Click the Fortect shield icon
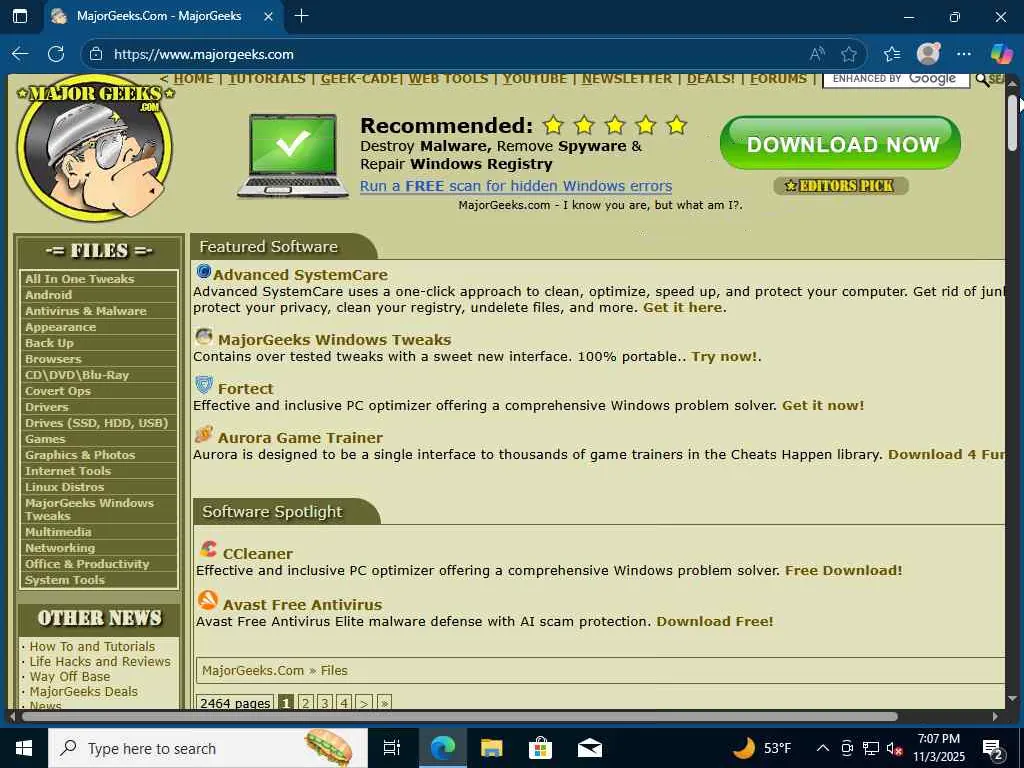 pos(204,385)
